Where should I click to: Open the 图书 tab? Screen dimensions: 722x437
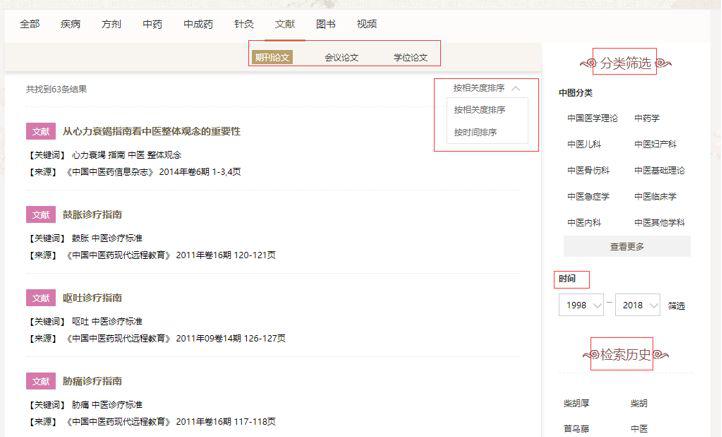tap(326, 23)
